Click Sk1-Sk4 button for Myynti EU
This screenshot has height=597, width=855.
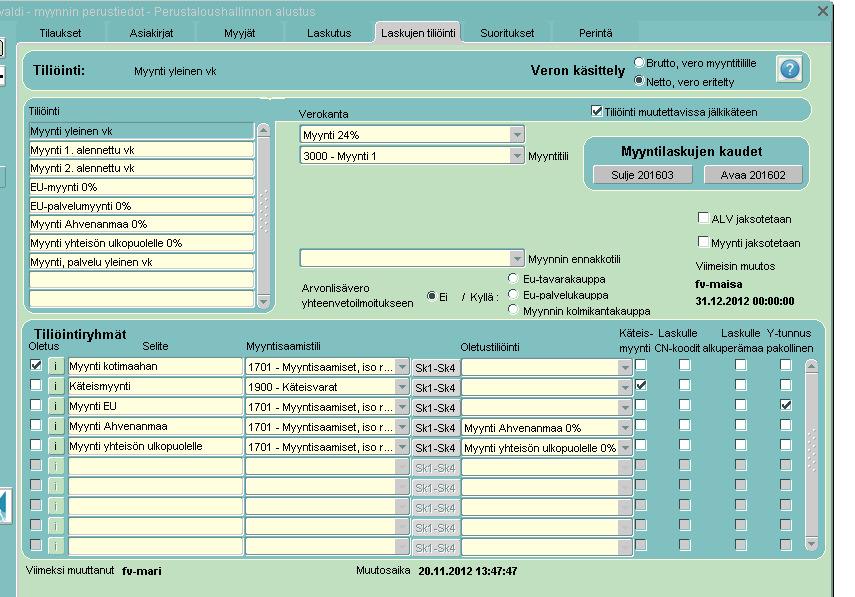(435, 408)
